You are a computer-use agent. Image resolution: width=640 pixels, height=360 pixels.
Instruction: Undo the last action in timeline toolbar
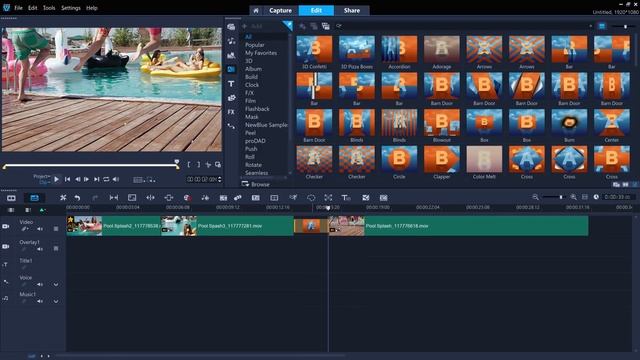[x=77, y=198]
